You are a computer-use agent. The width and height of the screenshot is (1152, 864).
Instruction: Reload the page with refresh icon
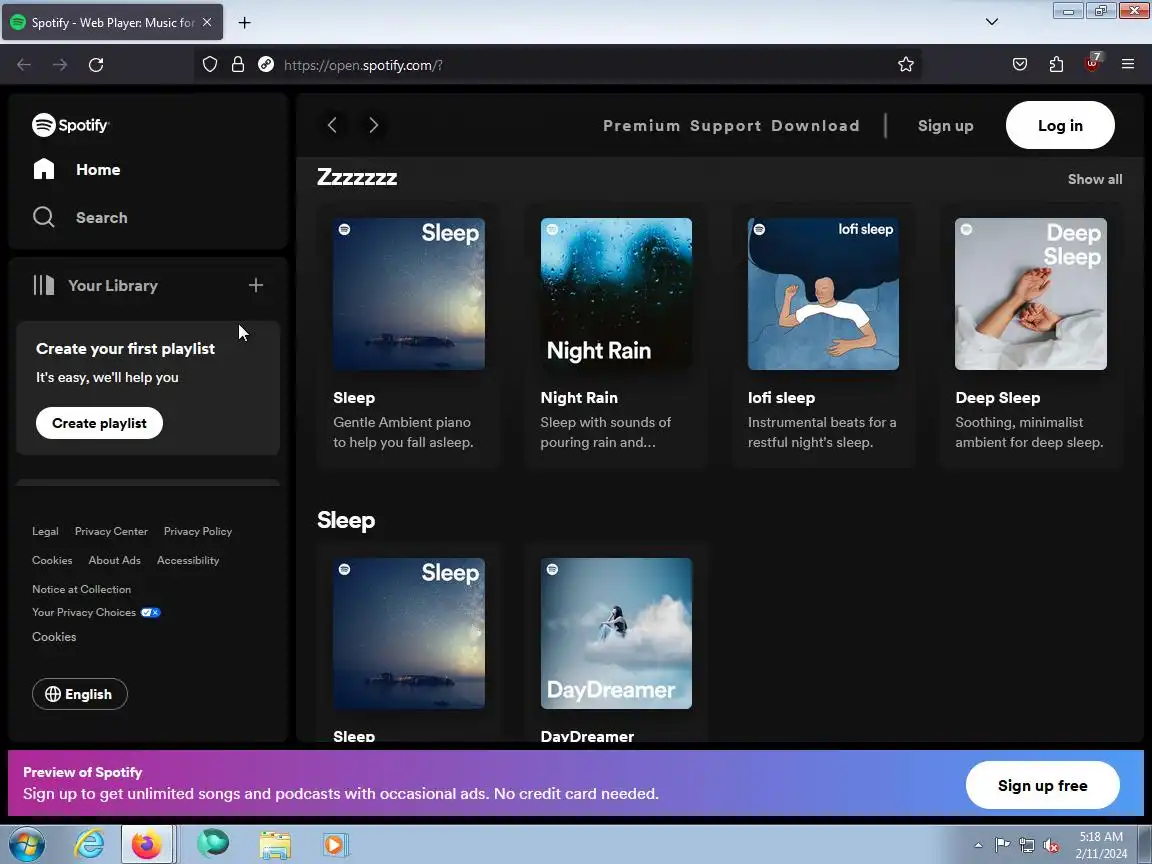tap(96, 65)
